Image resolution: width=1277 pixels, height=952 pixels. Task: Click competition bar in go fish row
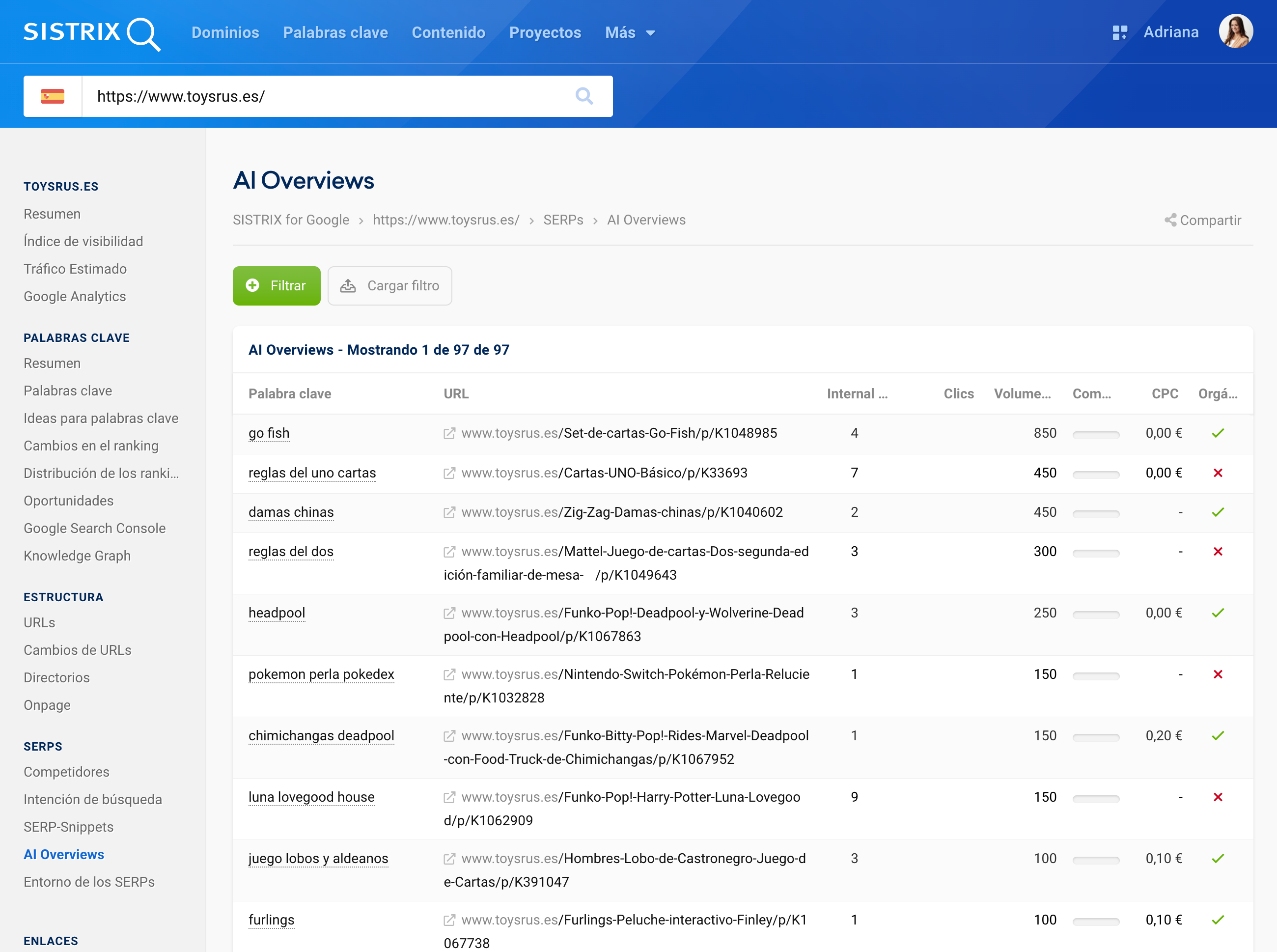(x=1095, y=435)
